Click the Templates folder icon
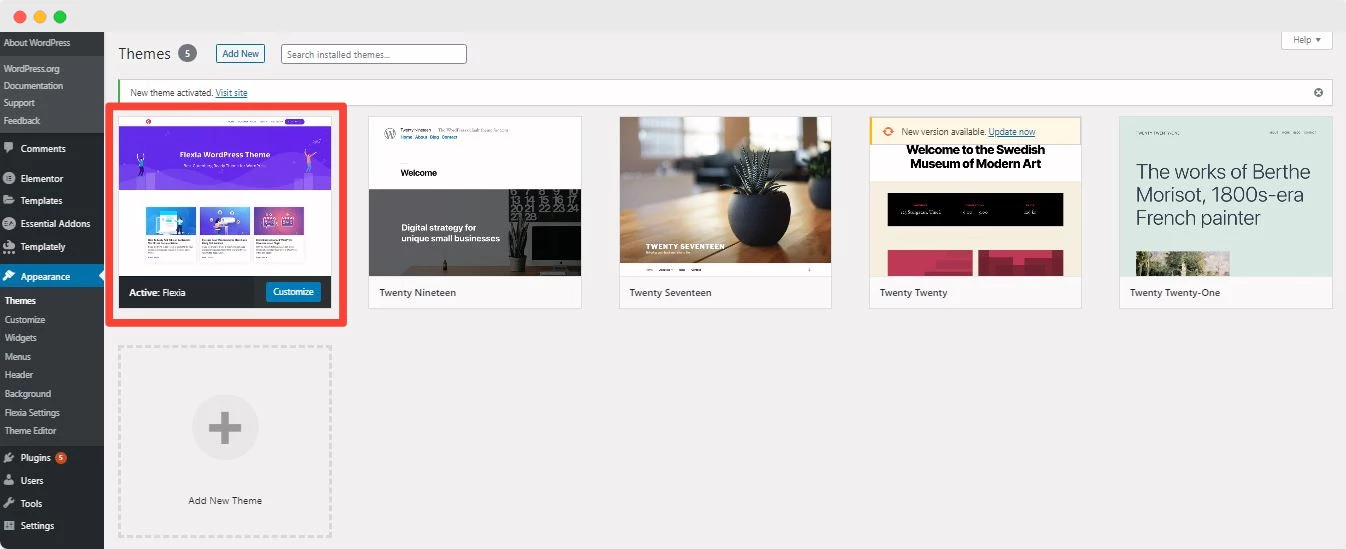Image resolution: width=1346 pixels, height=549 pixels. [9, 201]
